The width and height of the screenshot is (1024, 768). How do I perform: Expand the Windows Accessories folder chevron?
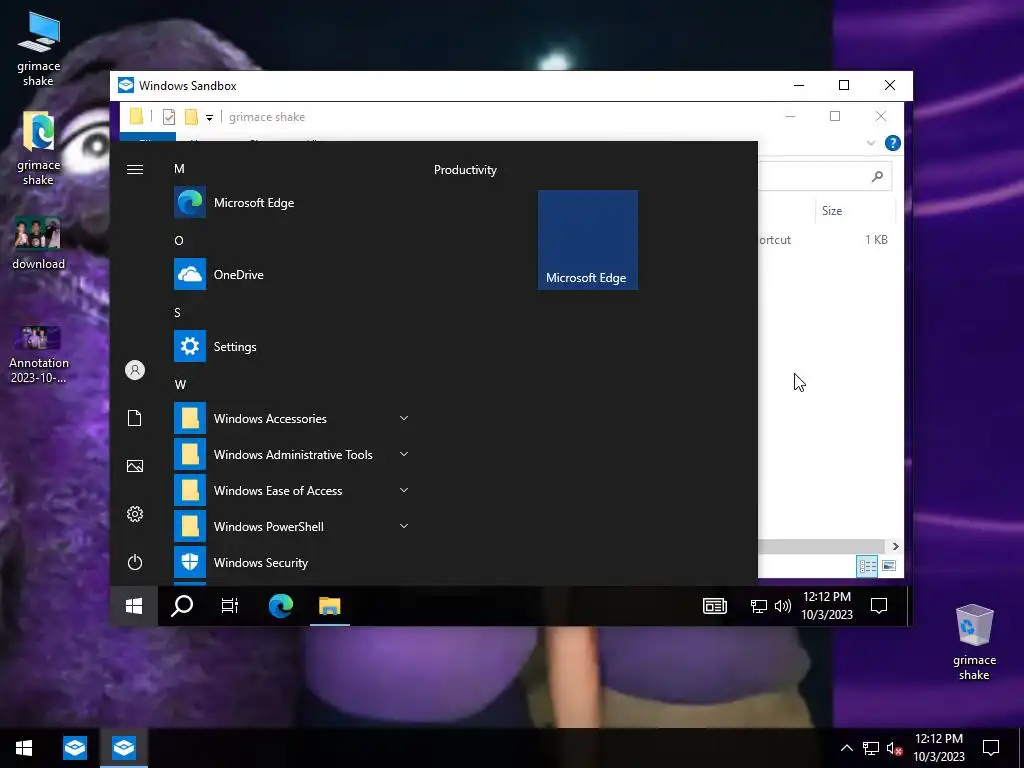[404, 418]
